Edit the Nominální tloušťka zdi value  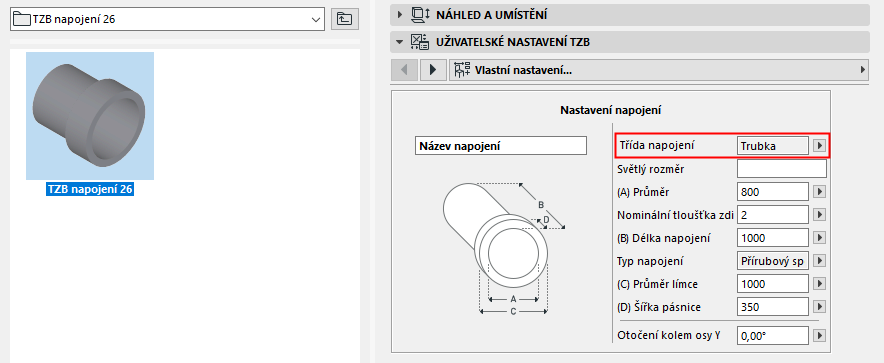pyautogui.click(x=772, y=215)
